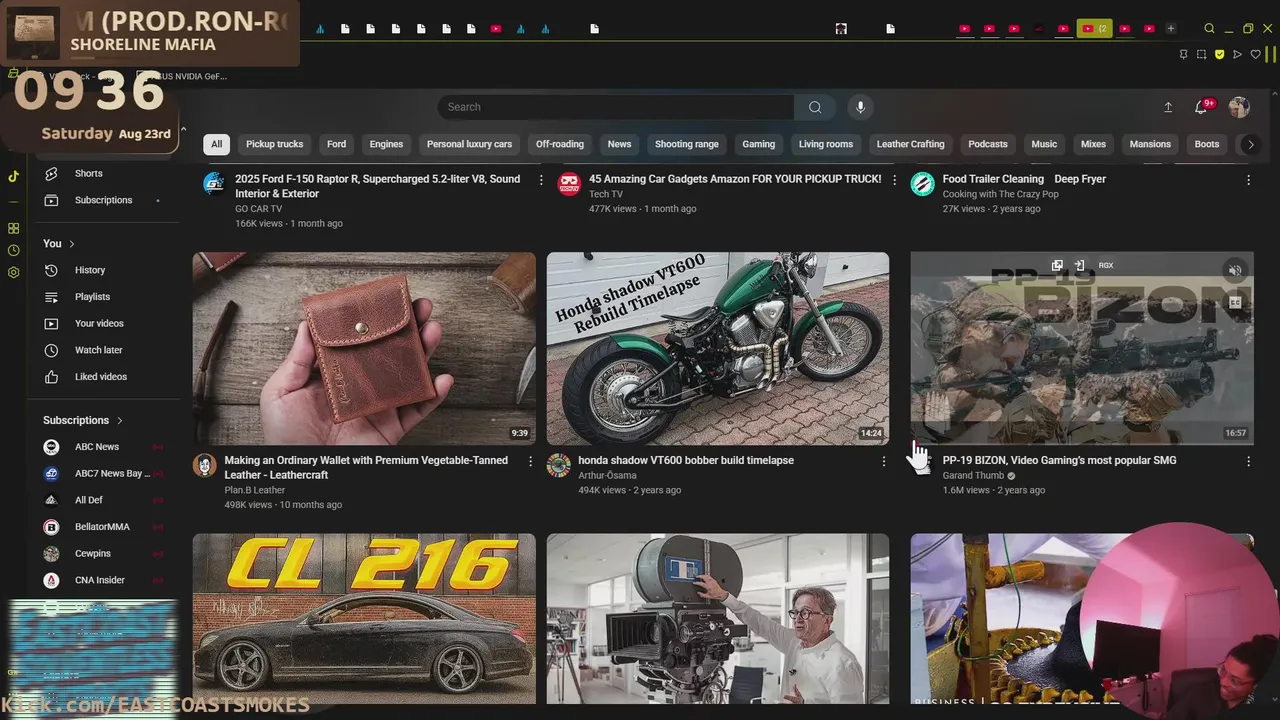Select the Podcasts filter chip
The width and height of the screenshot is (1280, 720).
click(988, 144)
